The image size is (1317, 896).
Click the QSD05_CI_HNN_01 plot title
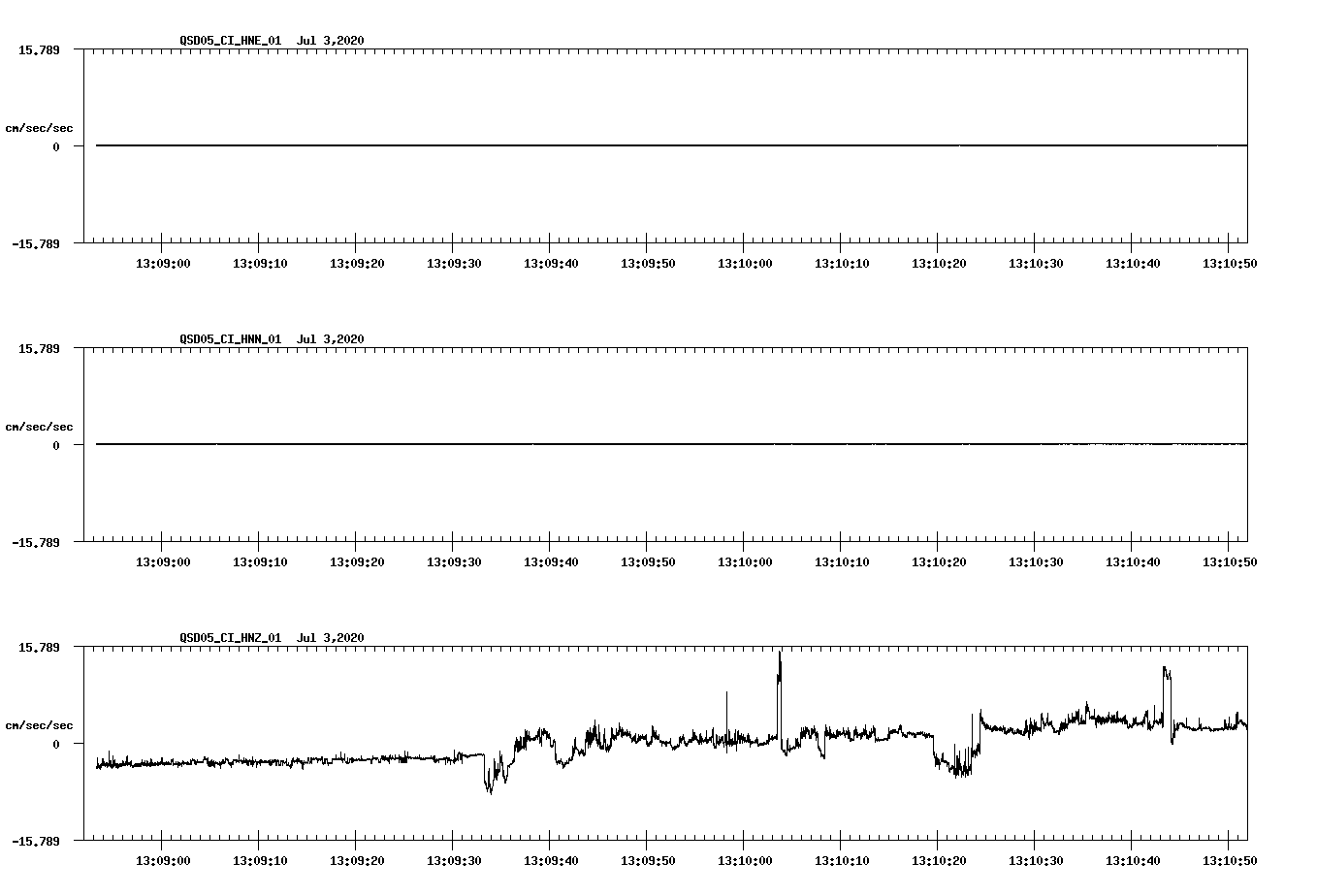tap(230, 338)
